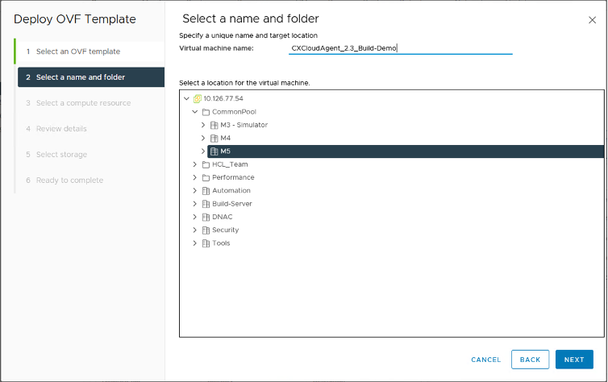
Task: Open step 4 Review details
Action: pyautogui.click(x=91, y=129)
